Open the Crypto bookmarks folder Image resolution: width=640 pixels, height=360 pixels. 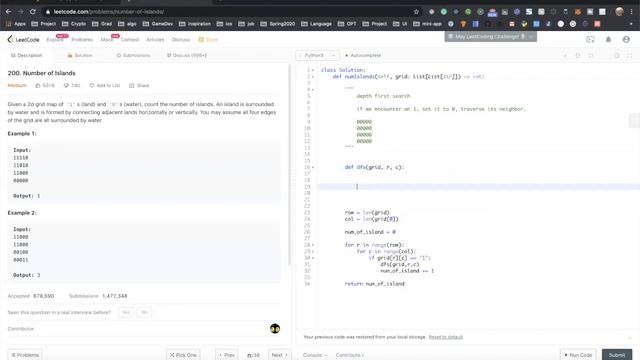[74, 24]
